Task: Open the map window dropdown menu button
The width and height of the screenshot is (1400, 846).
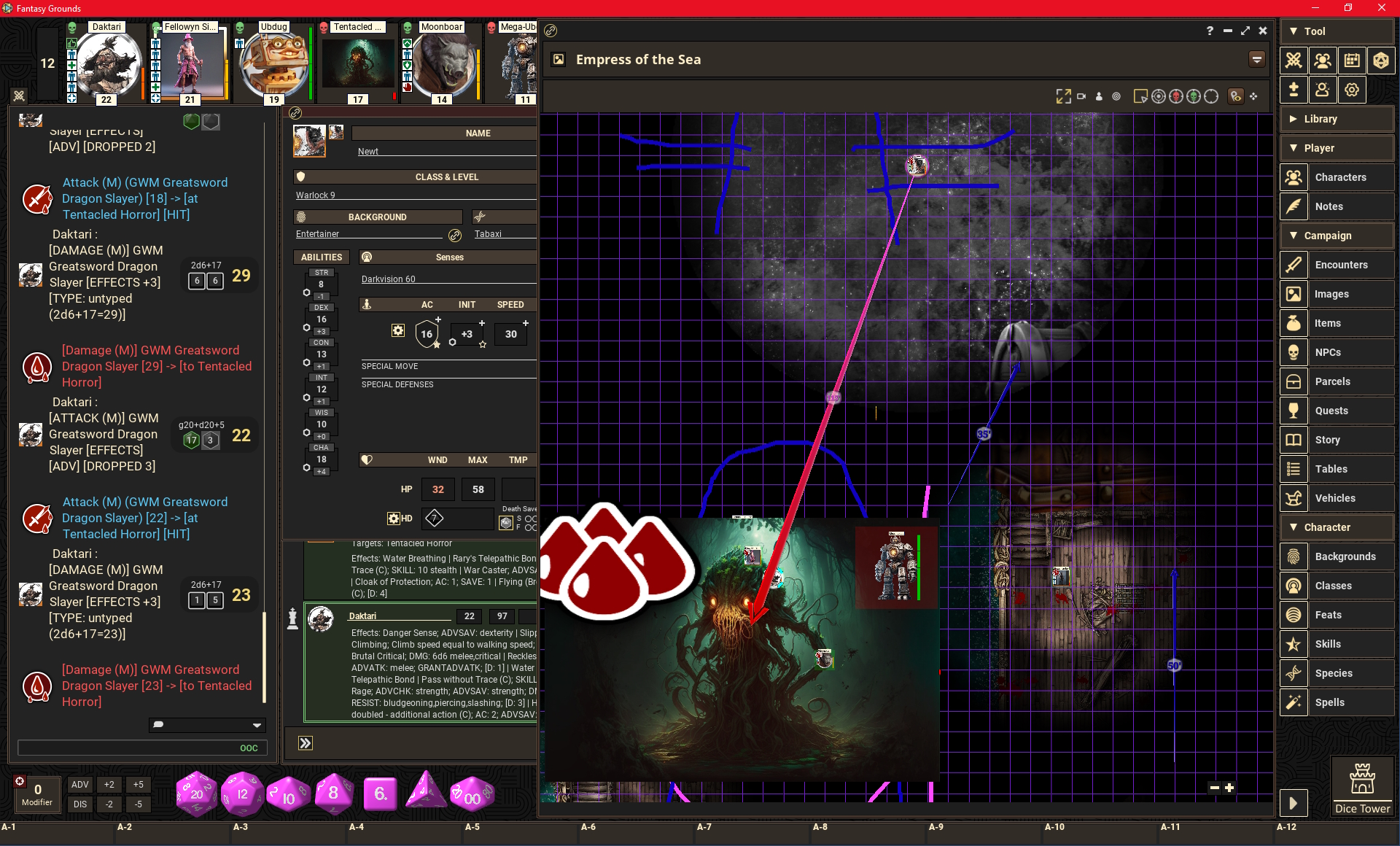Action: point(1257,60)
